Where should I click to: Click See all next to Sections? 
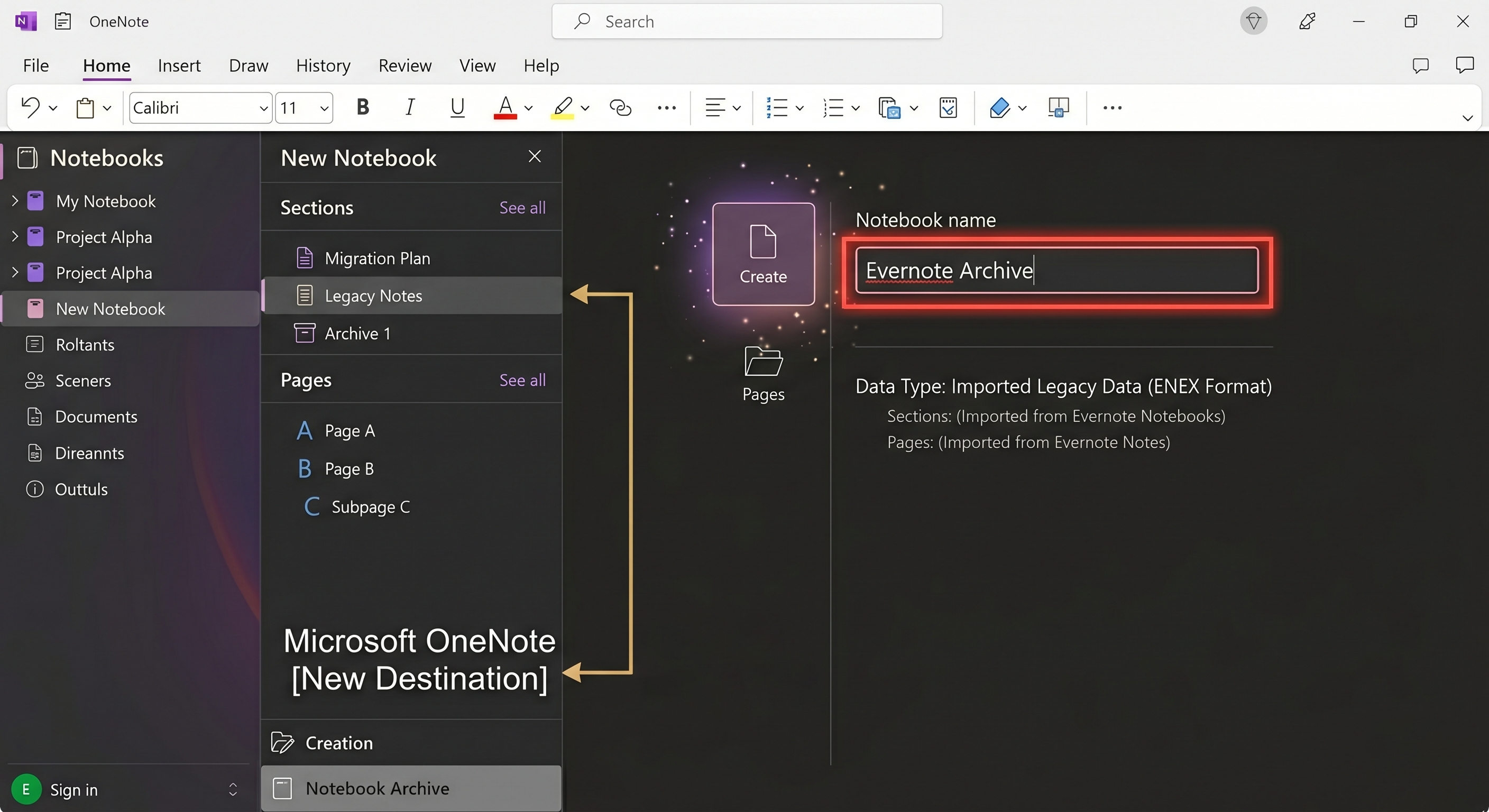tap(522, 207)
